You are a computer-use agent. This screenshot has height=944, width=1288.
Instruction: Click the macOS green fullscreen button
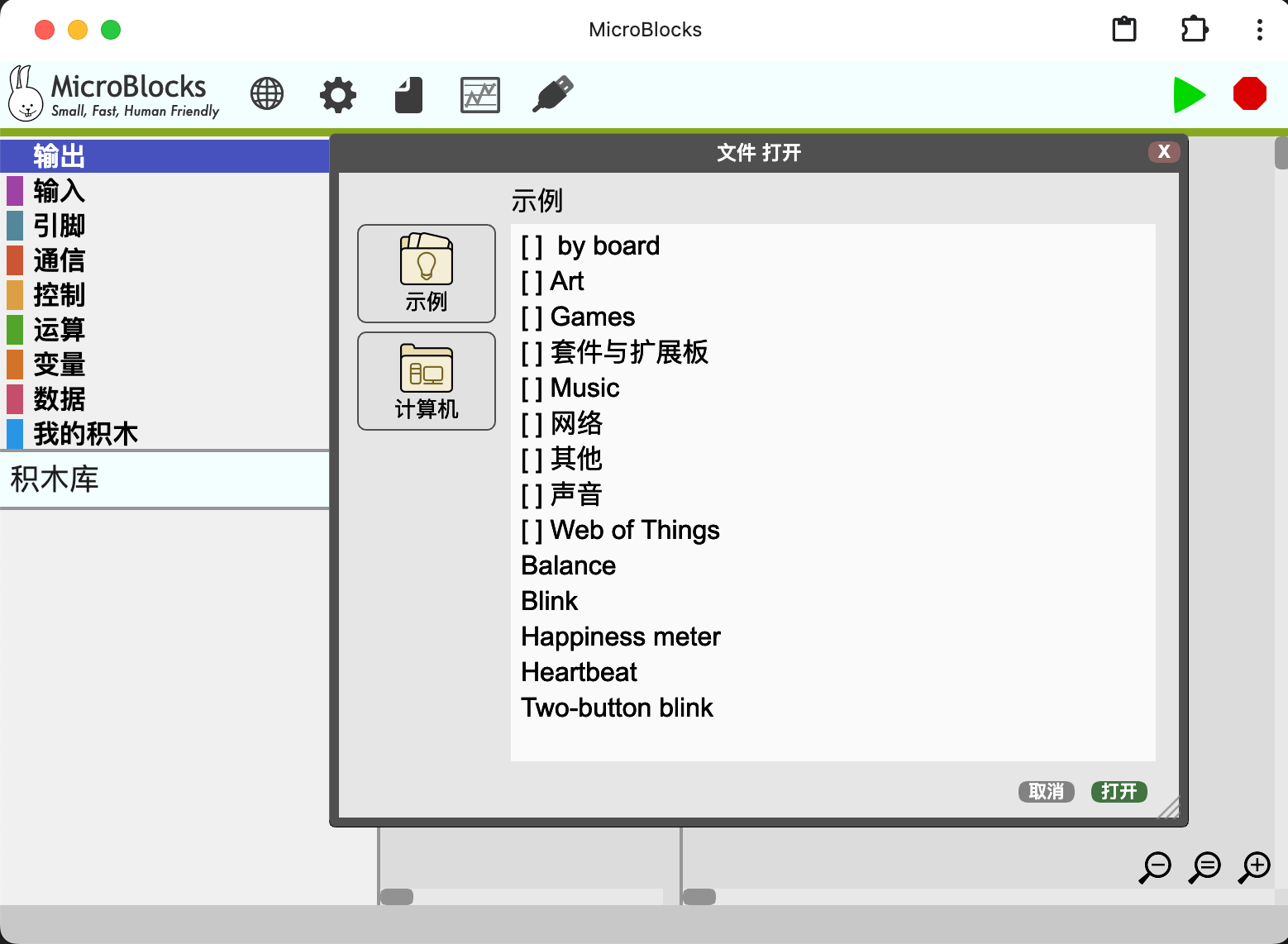point(111,30)
